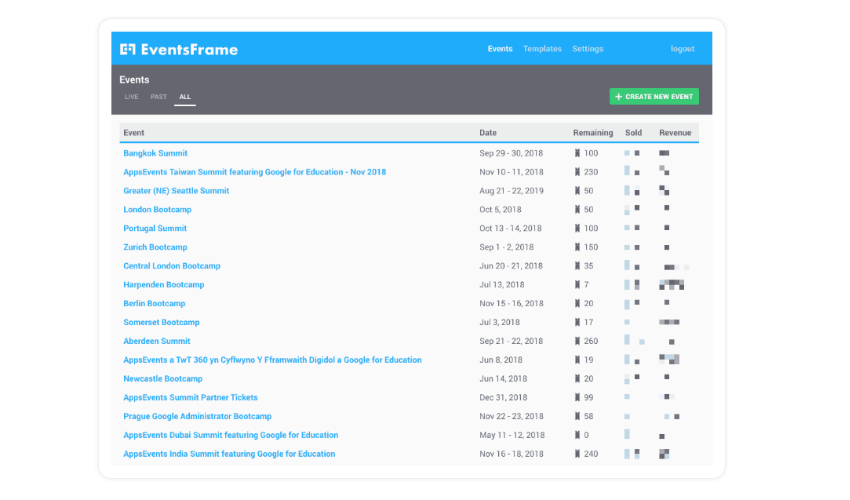The image size is (850, 500).
Task: Click the EventsFrame logo icon
Action: 127,49
